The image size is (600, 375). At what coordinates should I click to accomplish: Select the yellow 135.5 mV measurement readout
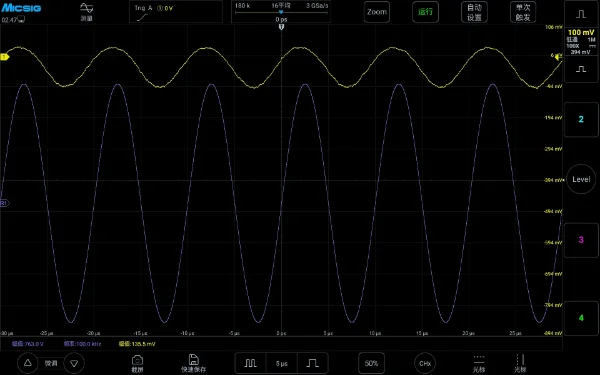[x=137, y=344]
